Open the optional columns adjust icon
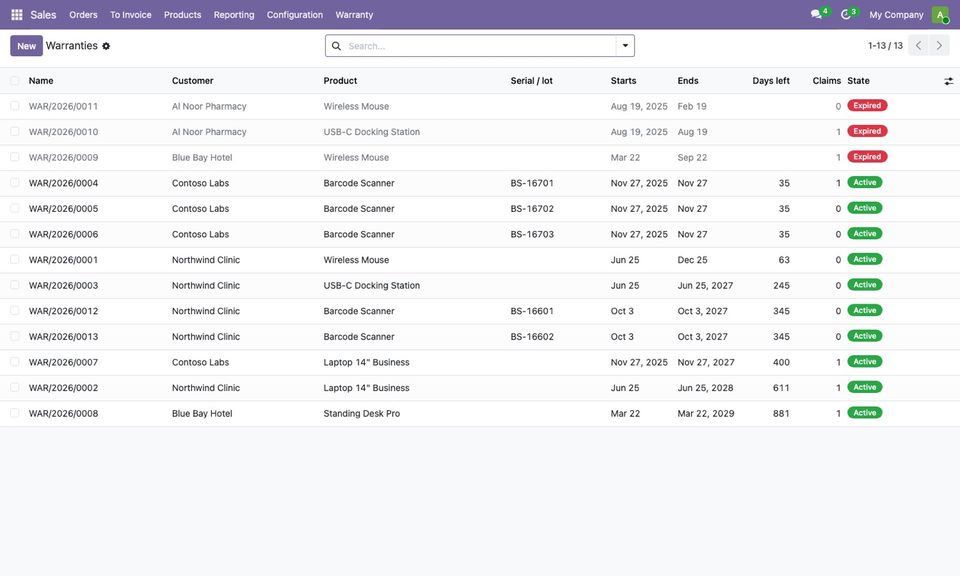Viewport: 960px width, 576px height. (x=948, y=81)
